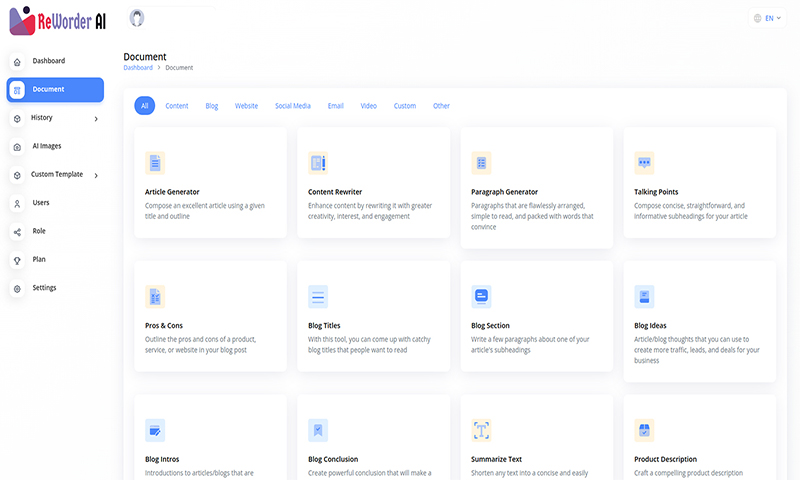Viewport: 800px width, 480px height.
Task: Open the Article Generator title
Action: pos(172,192)
